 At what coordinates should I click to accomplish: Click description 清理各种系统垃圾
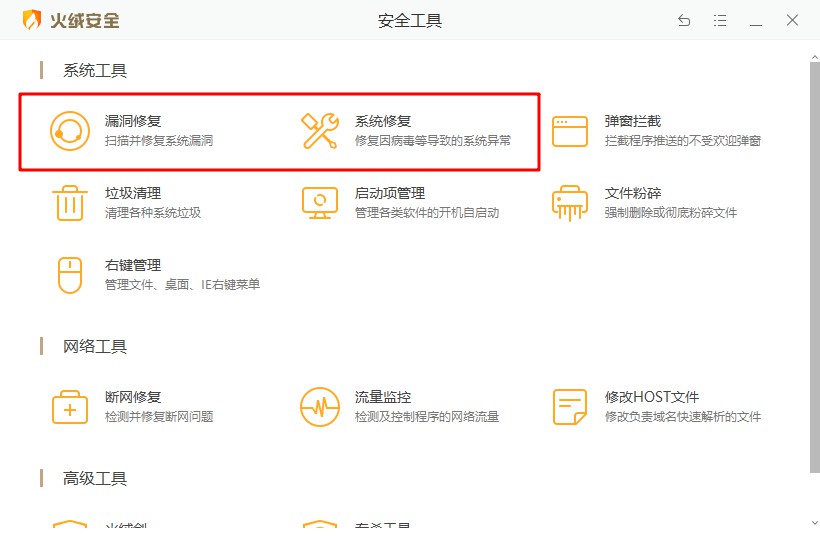(153, 213)
